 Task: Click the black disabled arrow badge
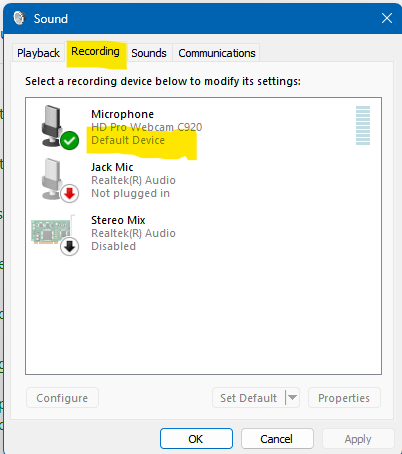pos(69,247)
